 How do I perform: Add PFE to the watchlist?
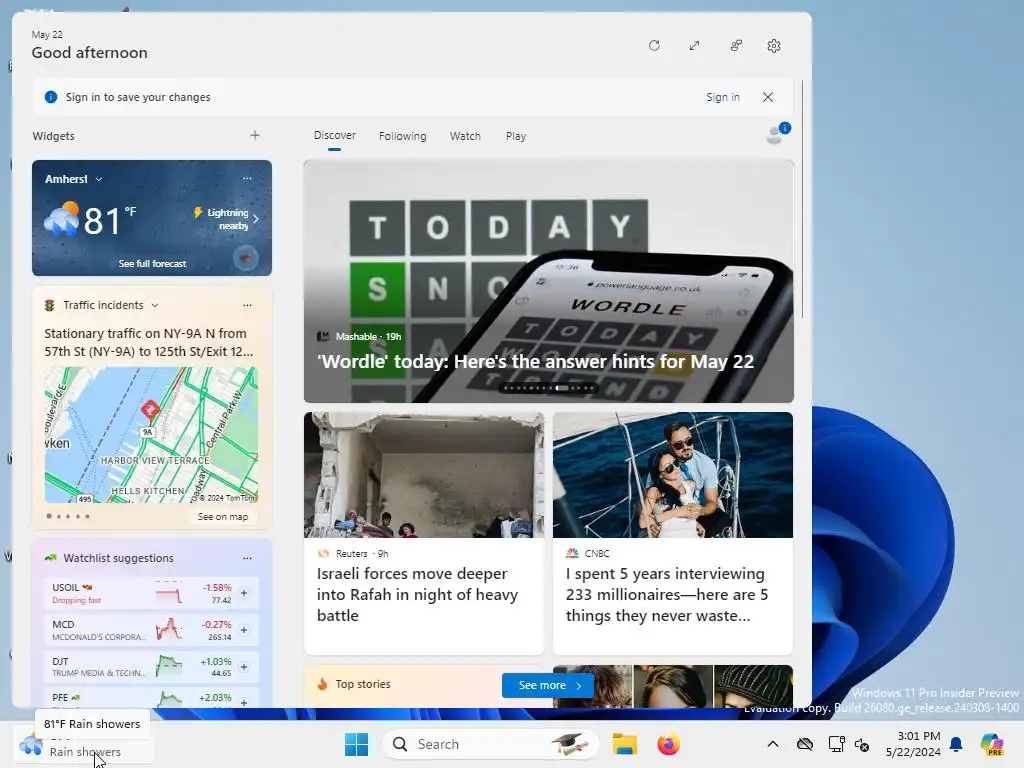pyautogui.click(x=244, y=702)
